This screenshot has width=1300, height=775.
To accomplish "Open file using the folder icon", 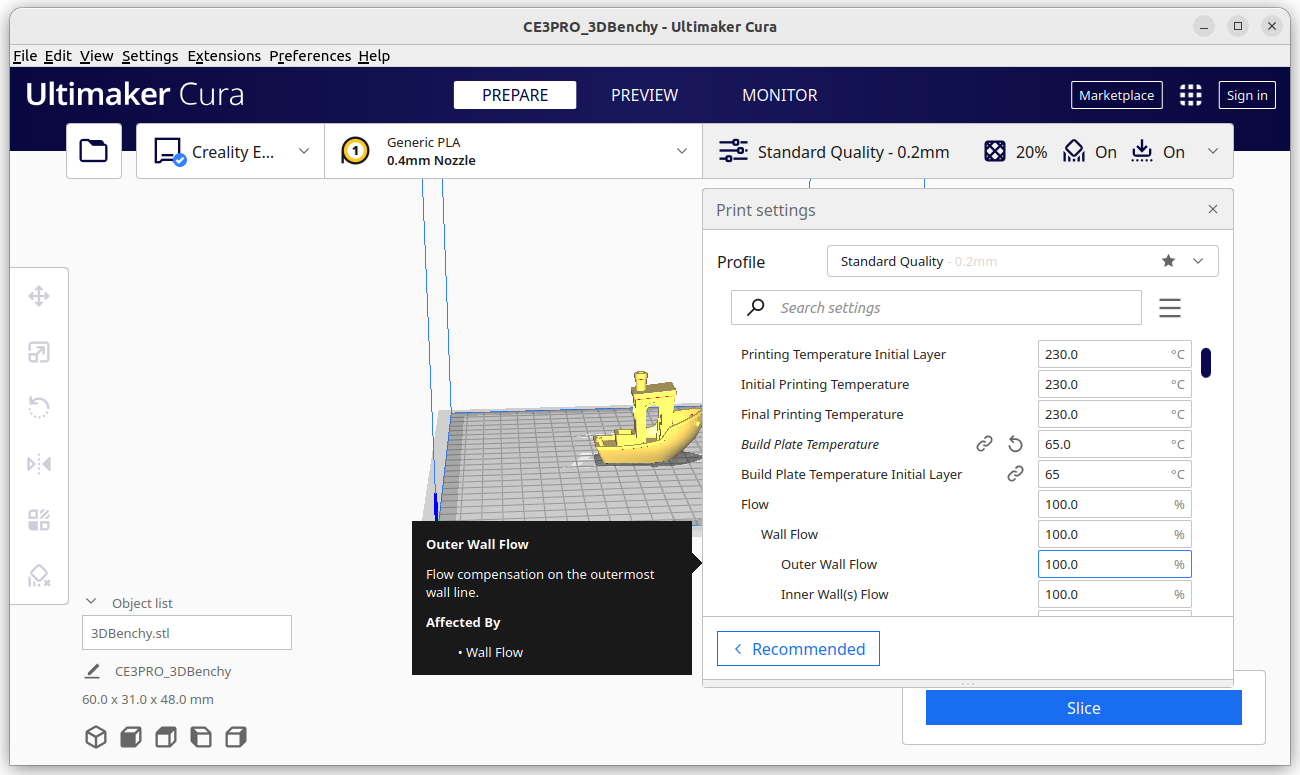I will [x=94, y=151].
